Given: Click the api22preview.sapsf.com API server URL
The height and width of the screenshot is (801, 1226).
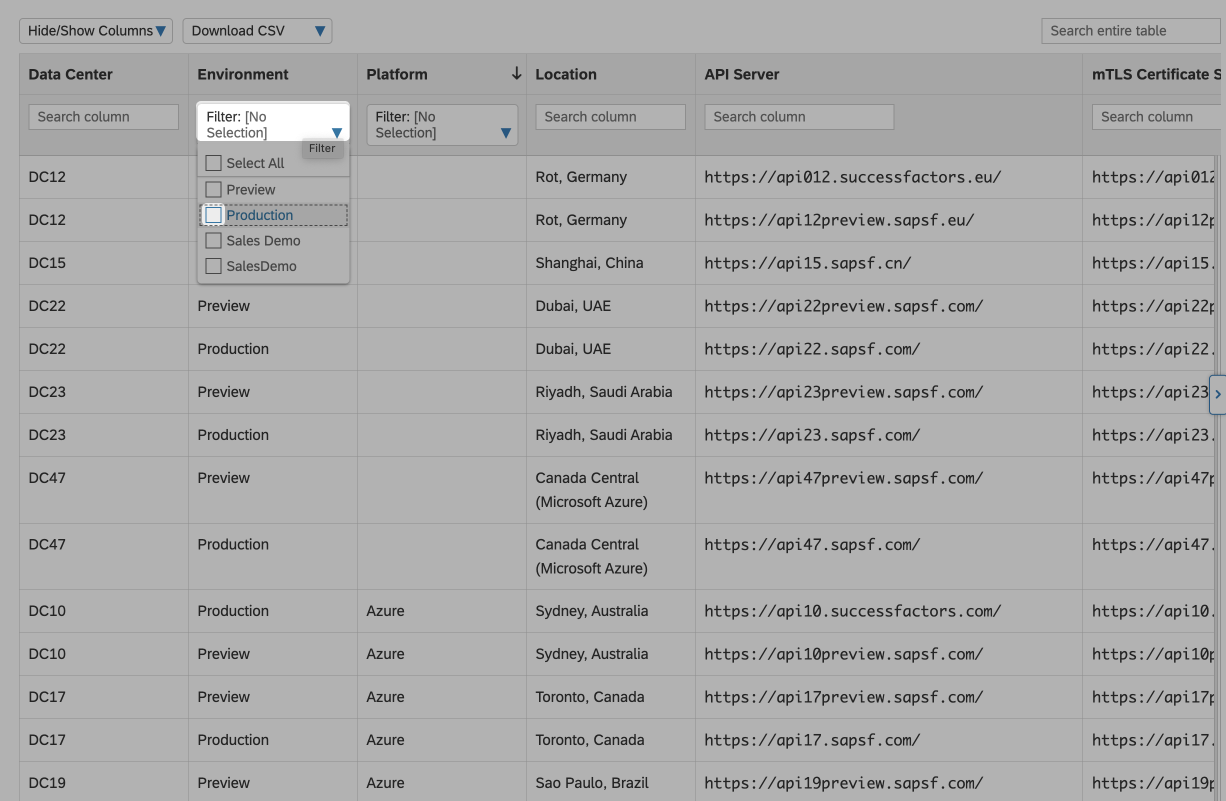Looking at the screenshot, I should [x=843, y=306].
